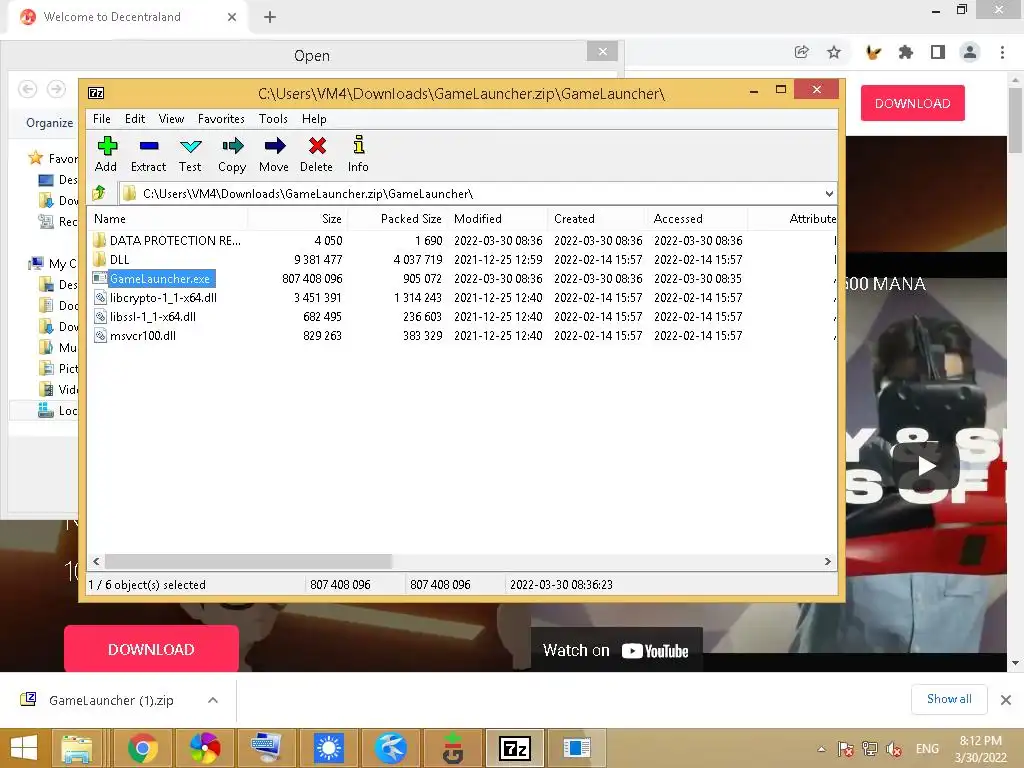Click the Move toolbar icon

click(x=274, y=146)
